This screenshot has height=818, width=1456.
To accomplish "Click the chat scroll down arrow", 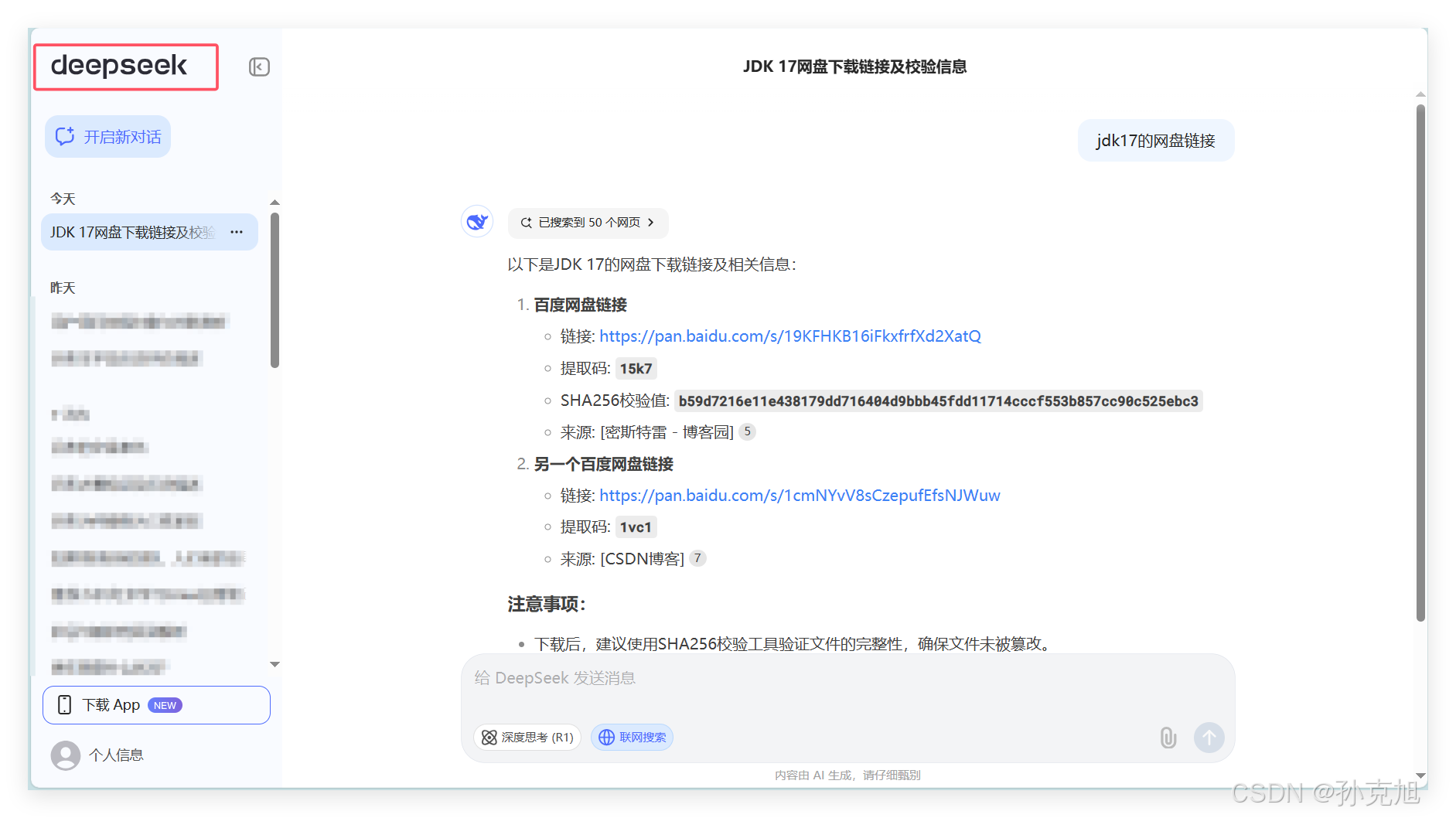I will (1420, 775).
